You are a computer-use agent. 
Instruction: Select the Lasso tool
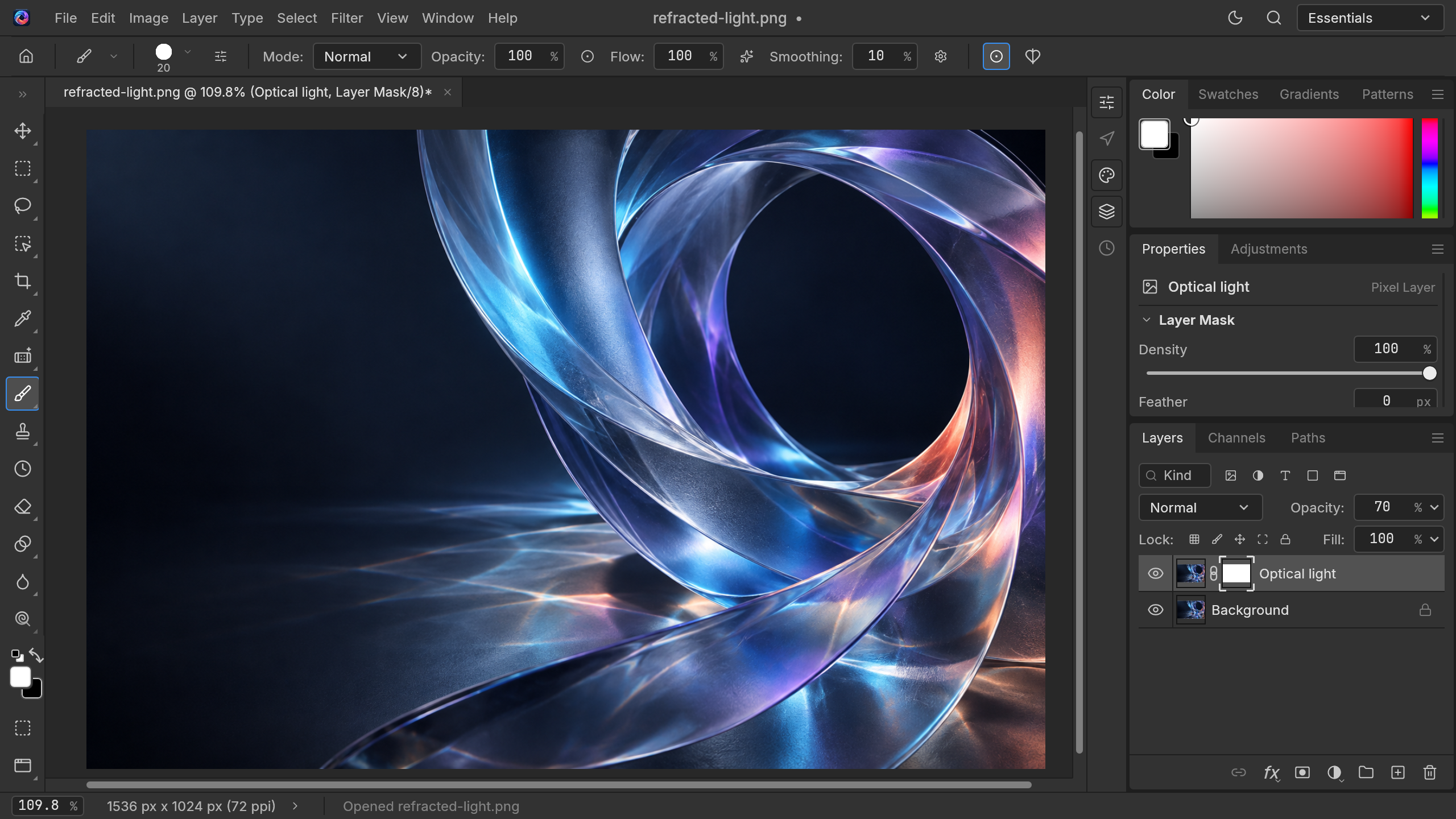coord(23,206)
